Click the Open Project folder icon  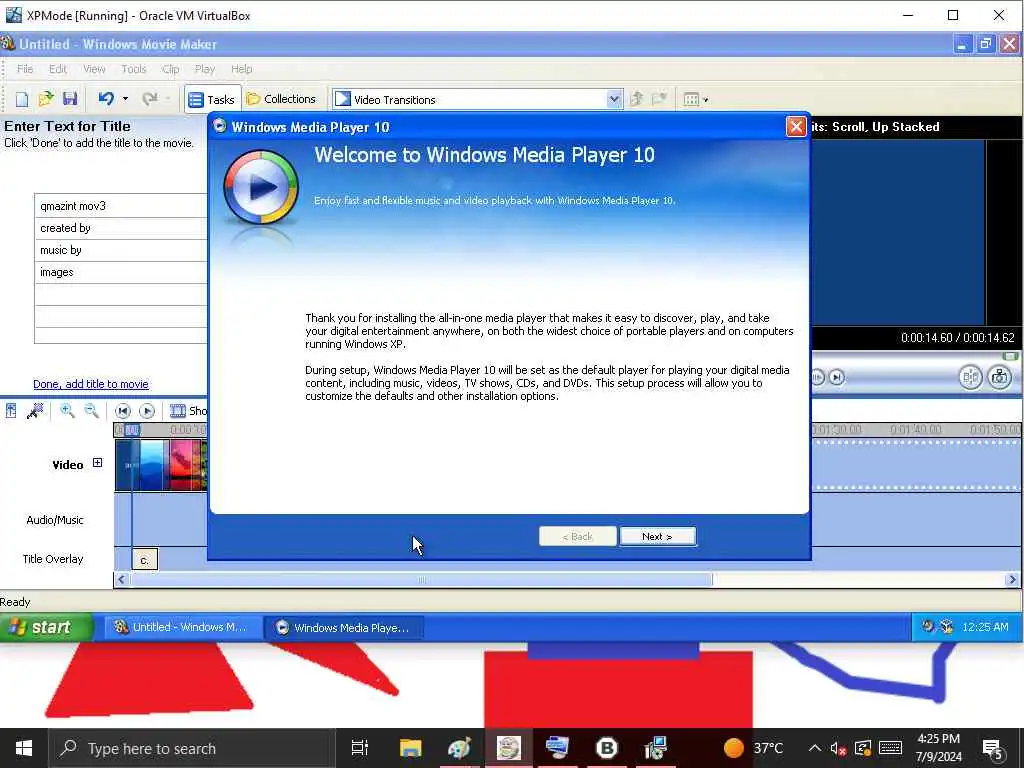click(46, 99)
